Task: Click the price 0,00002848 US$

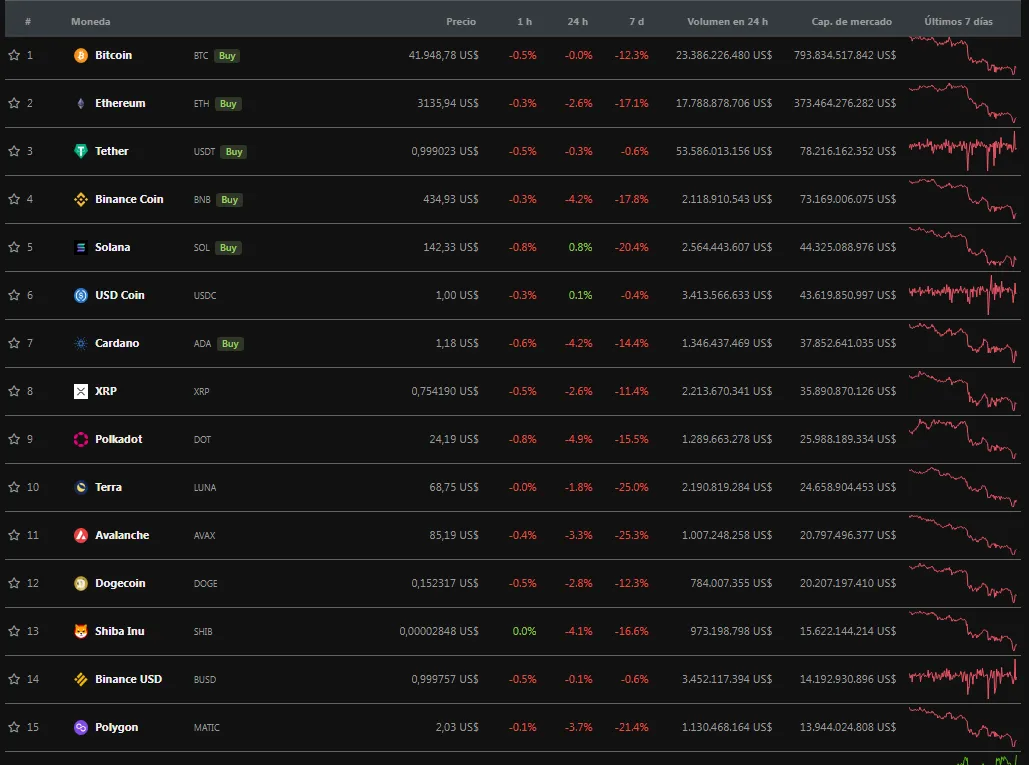Action: click(439, 631)
